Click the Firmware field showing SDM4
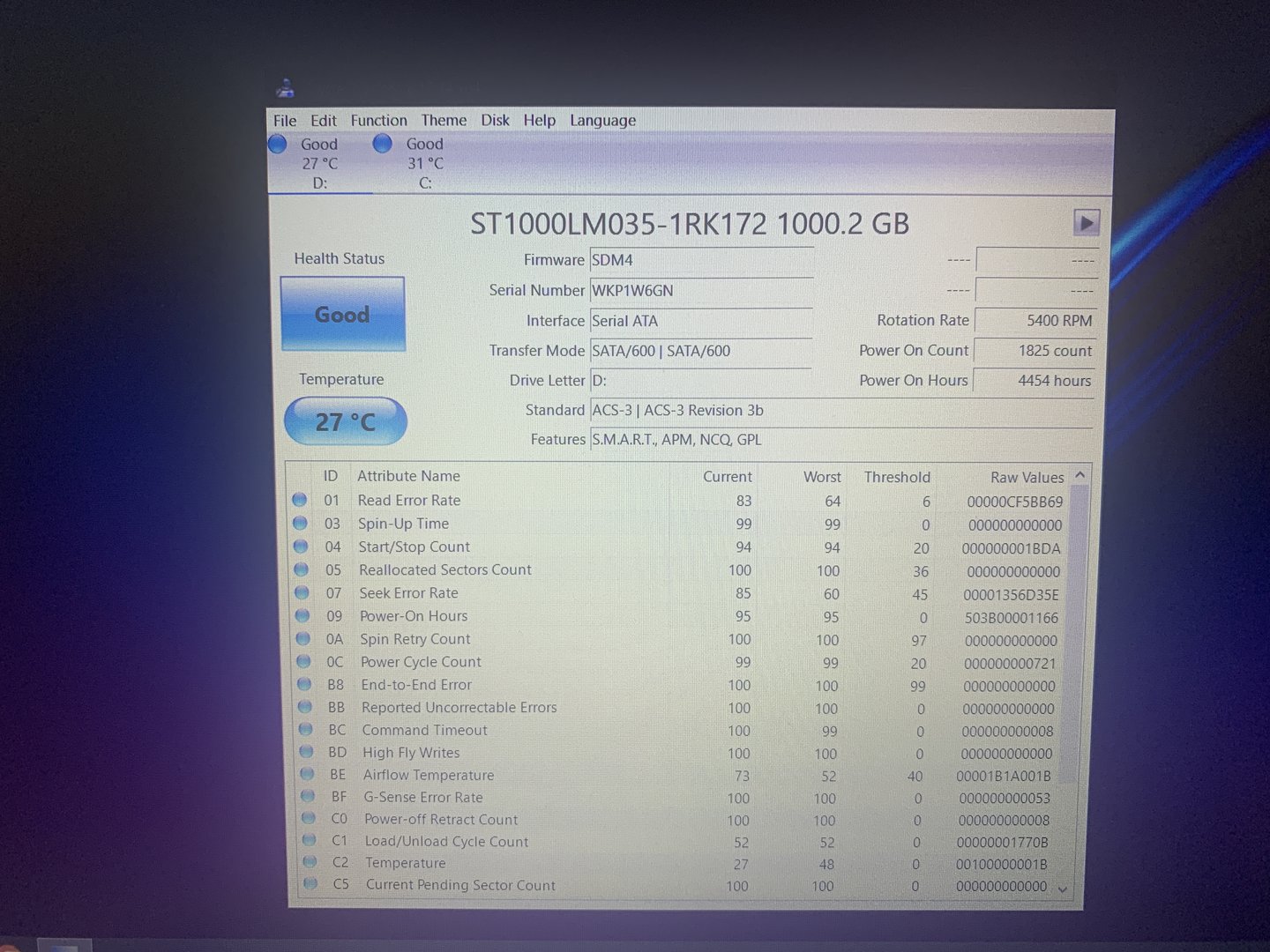 700,261
